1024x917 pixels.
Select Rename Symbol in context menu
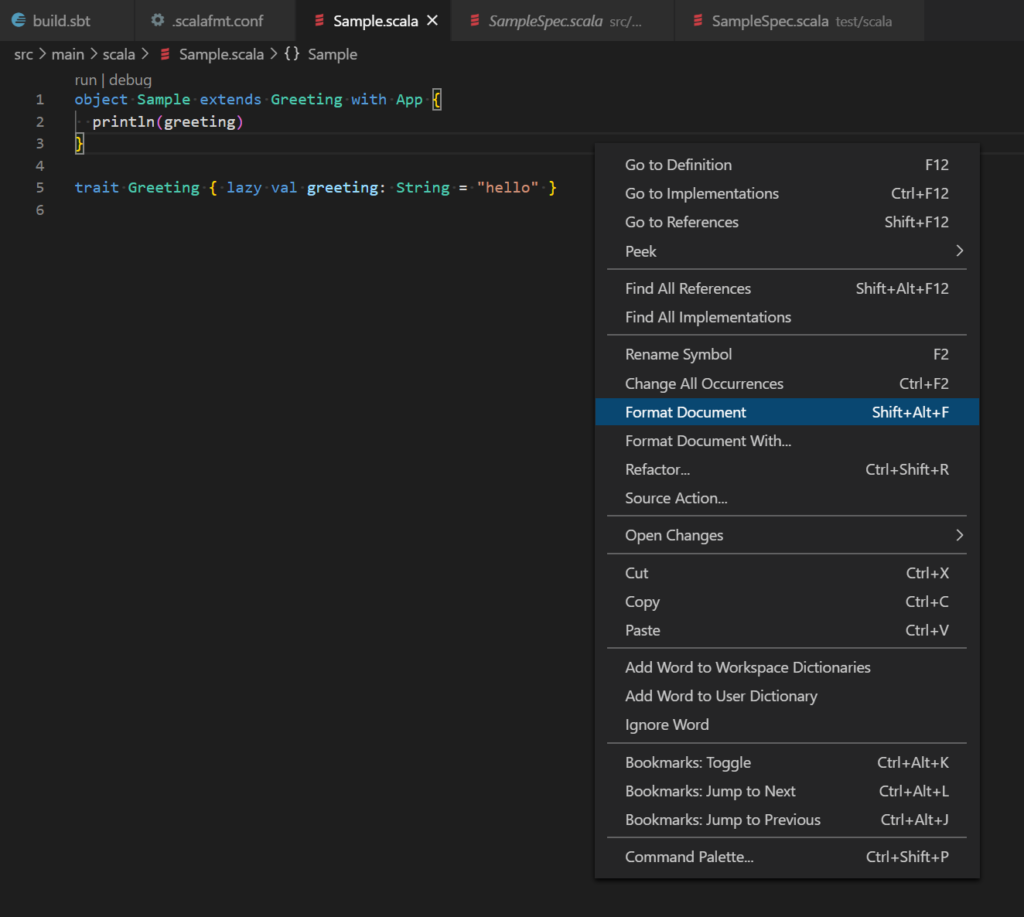pos(678,354)
